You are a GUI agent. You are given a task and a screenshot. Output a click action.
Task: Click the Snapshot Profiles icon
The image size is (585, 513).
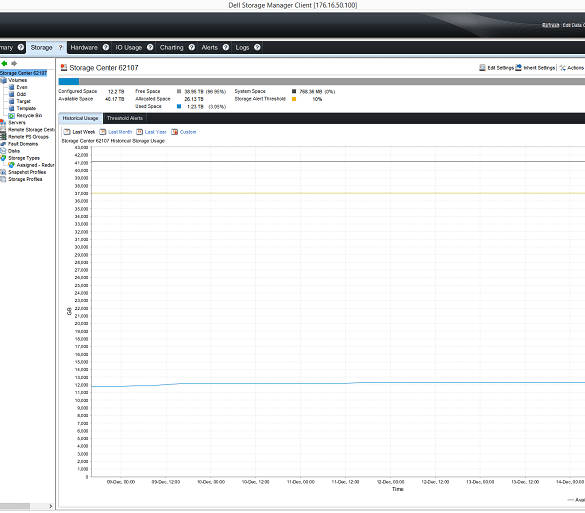point(3,172)
